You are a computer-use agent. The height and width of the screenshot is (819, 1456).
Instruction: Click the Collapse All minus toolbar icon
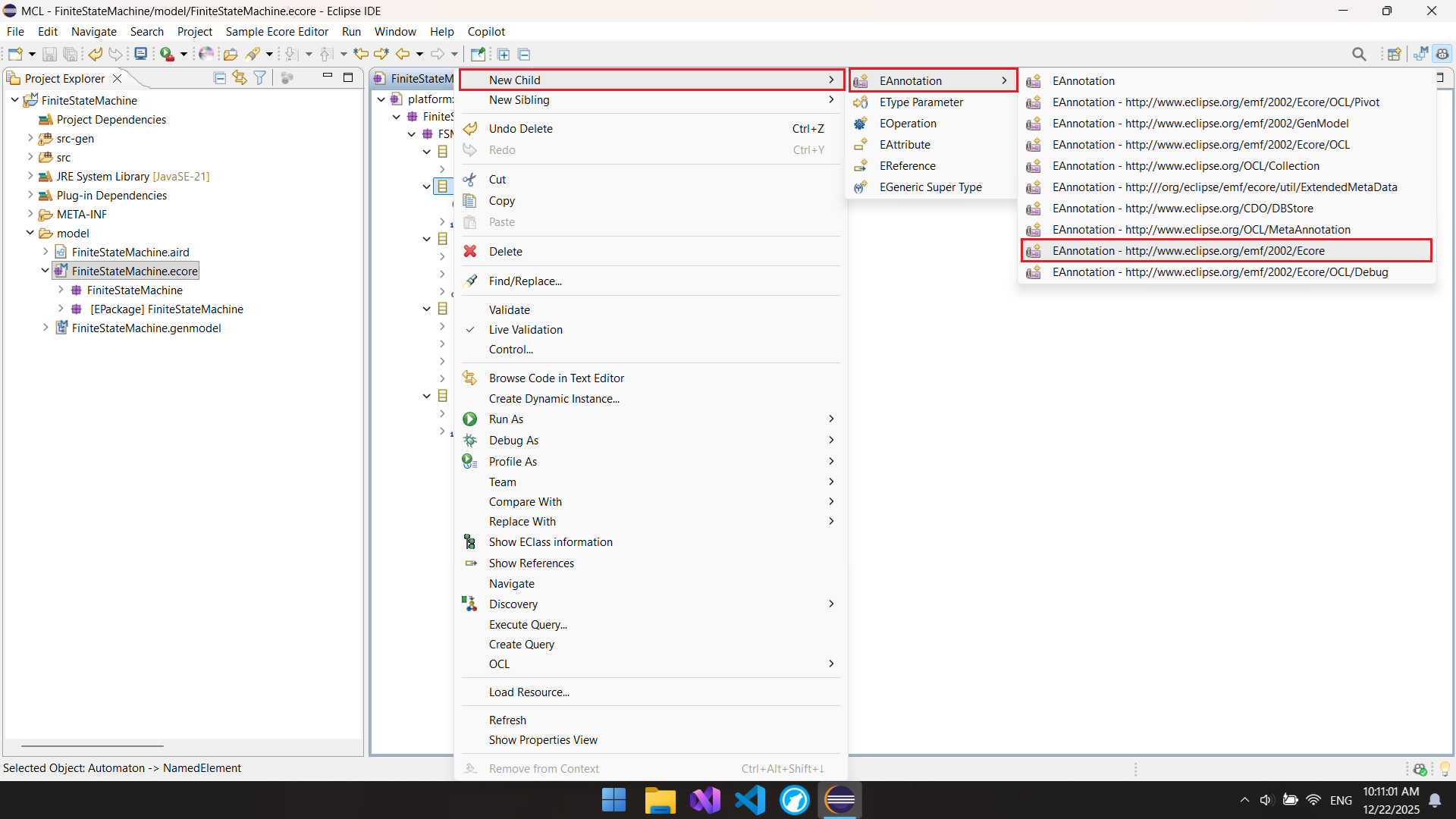[524, 54]
